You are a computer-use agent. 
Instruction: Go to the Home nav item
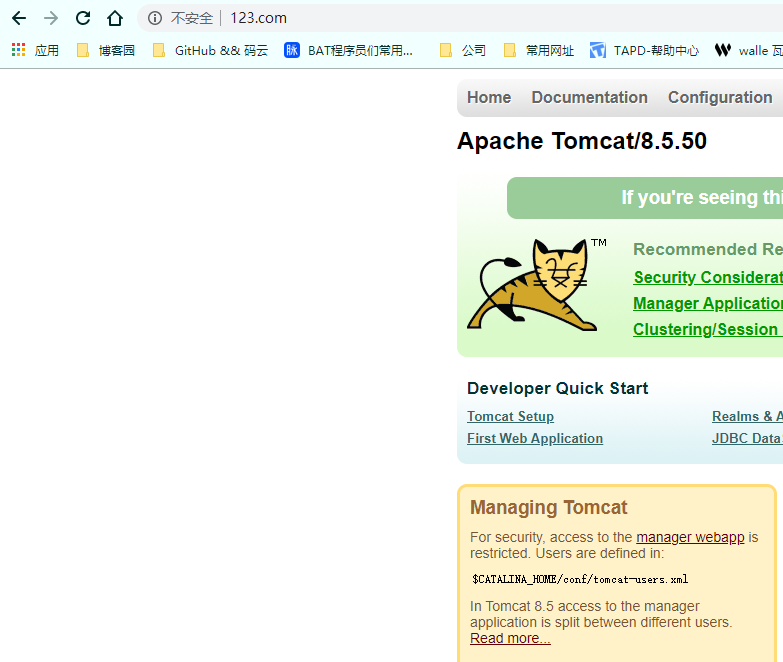(489, 97)
